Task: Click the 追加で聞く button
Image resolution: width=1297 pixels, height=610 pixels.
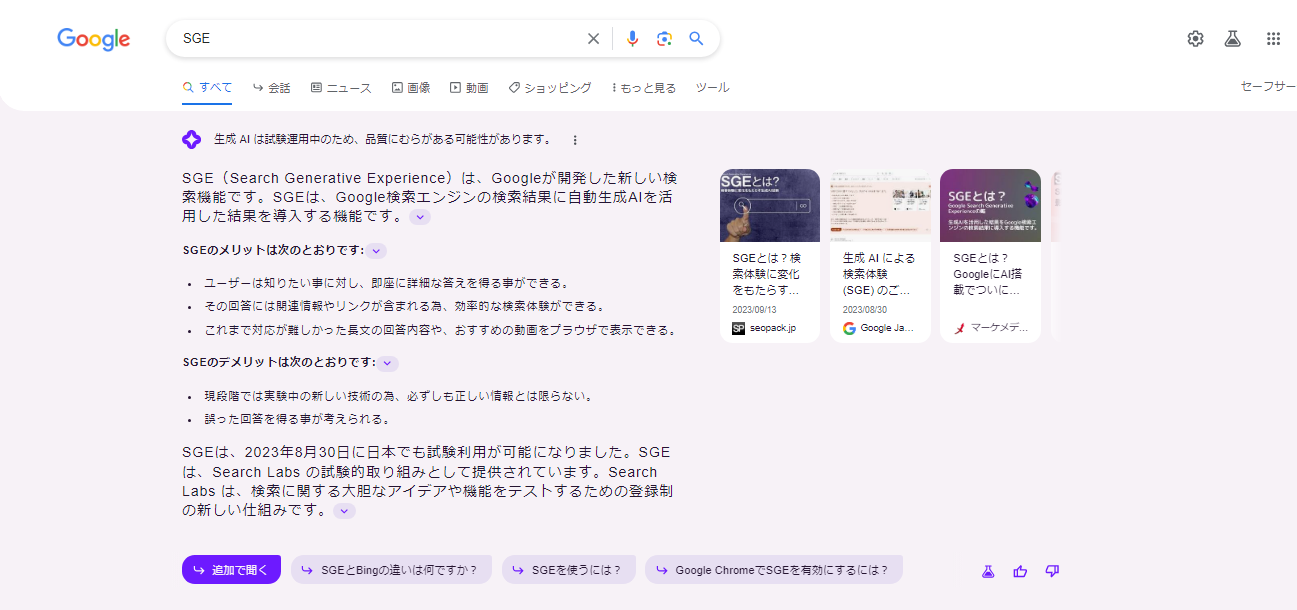Action: point(231,570)
